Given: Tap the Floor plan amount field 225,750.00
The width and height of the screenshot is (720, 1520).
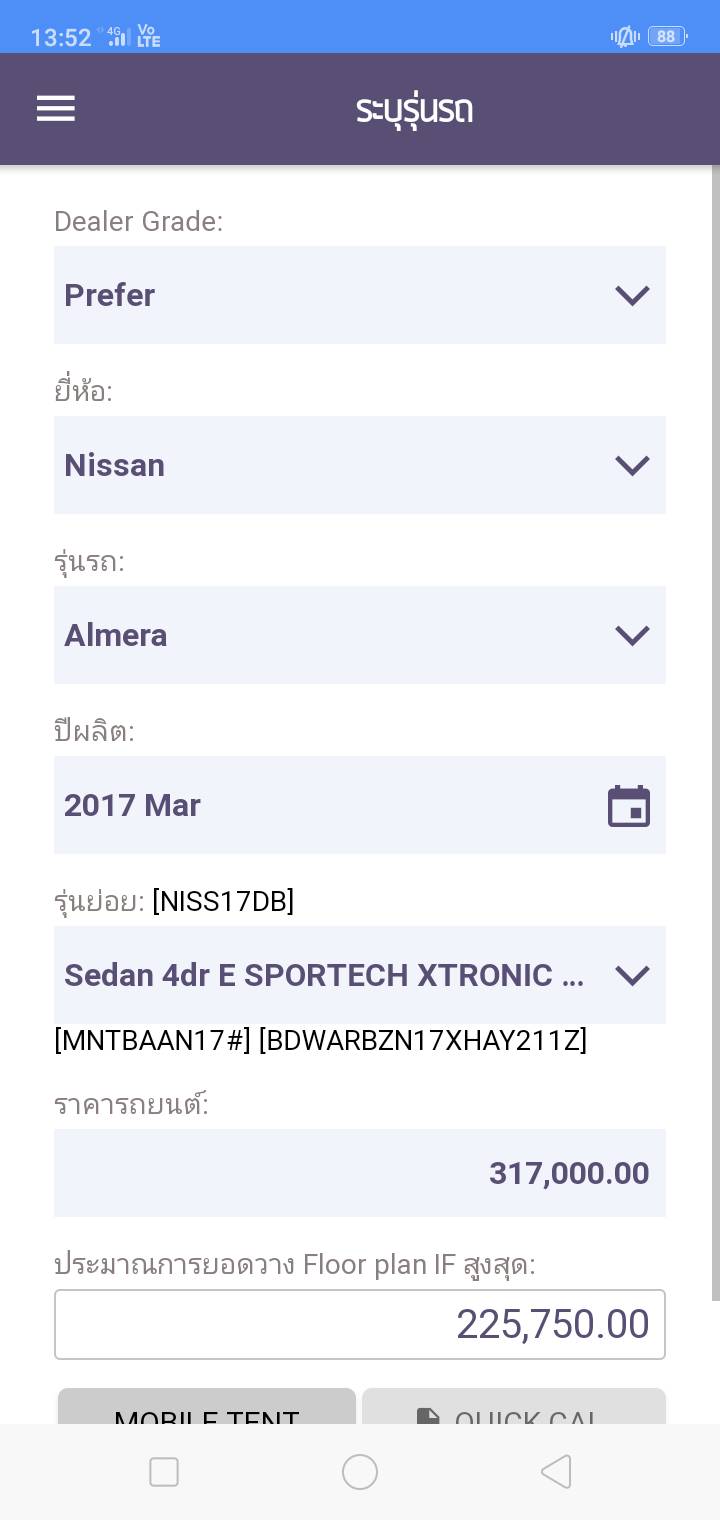Looking at the screenshot, I should coord(360,1324).
